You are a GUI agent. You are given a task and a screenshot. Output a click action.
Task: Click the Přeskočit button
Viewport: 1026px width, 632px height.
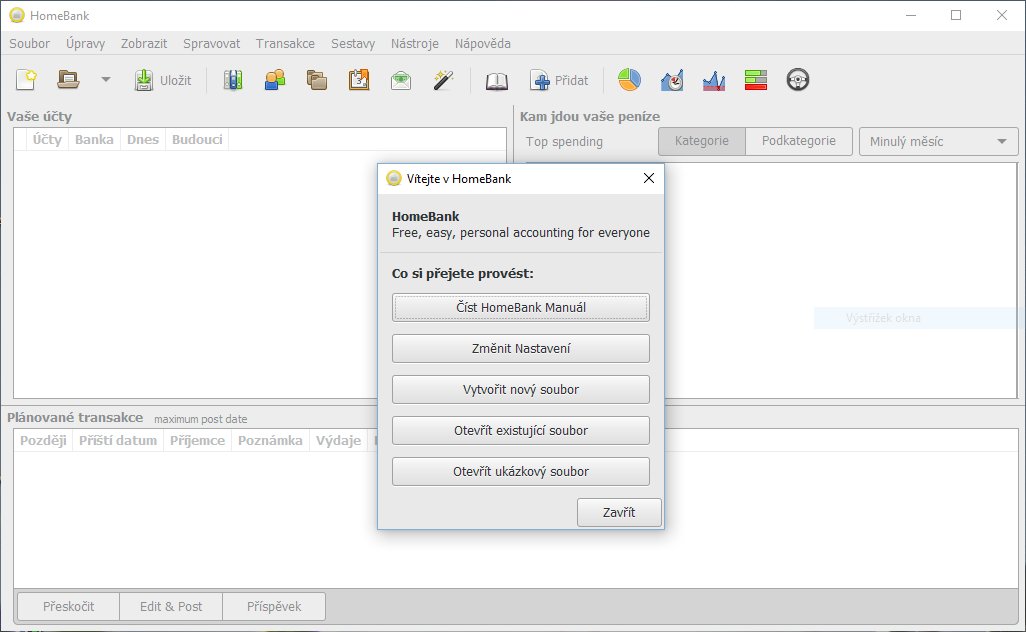69,606
